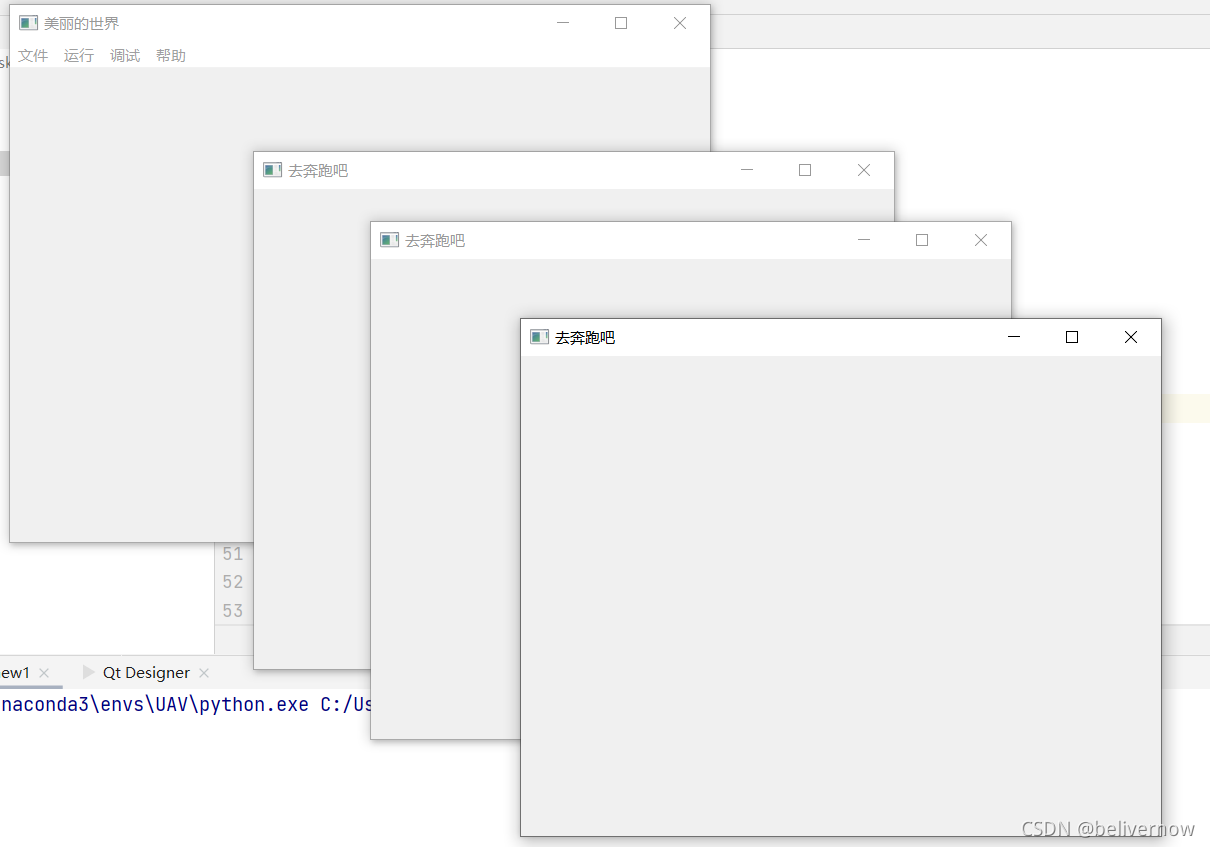The image size is (1210, 847).
Task: Maximize the rearmost 去奔跑吧 window
Action: [805, 170]
